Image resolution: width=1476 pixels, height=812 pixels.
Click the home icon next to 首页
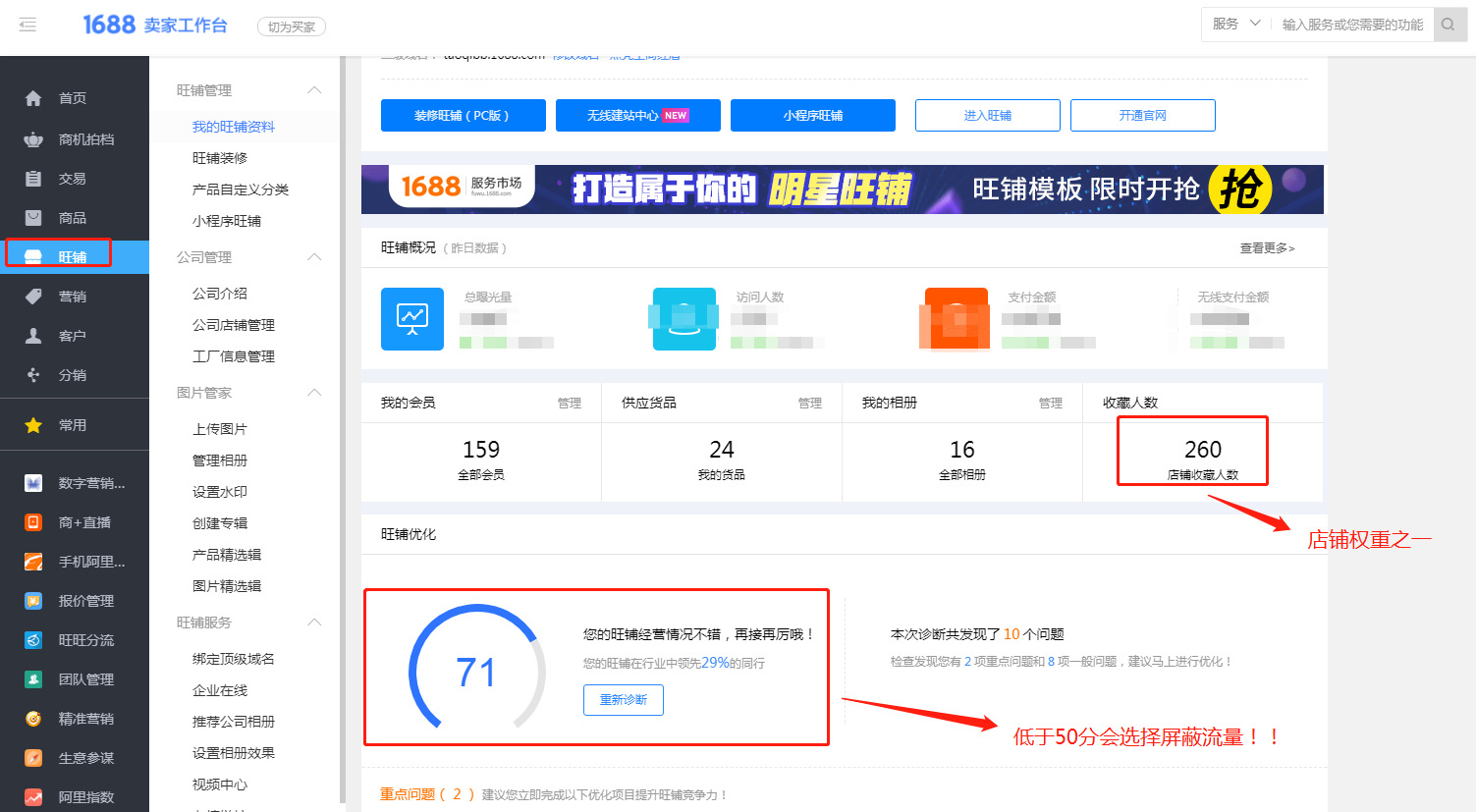tap(33, 98)
